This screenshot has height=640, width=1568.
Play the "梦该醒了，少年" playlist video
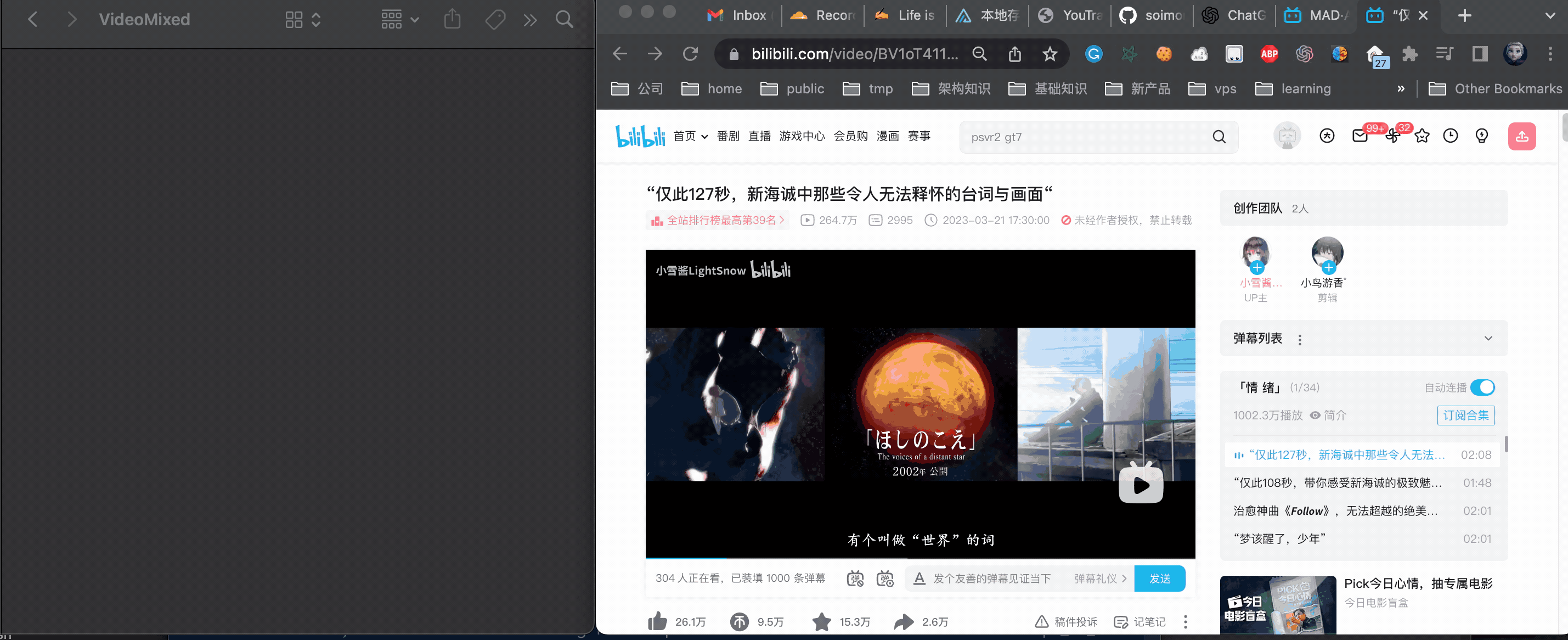(1362, 539)
